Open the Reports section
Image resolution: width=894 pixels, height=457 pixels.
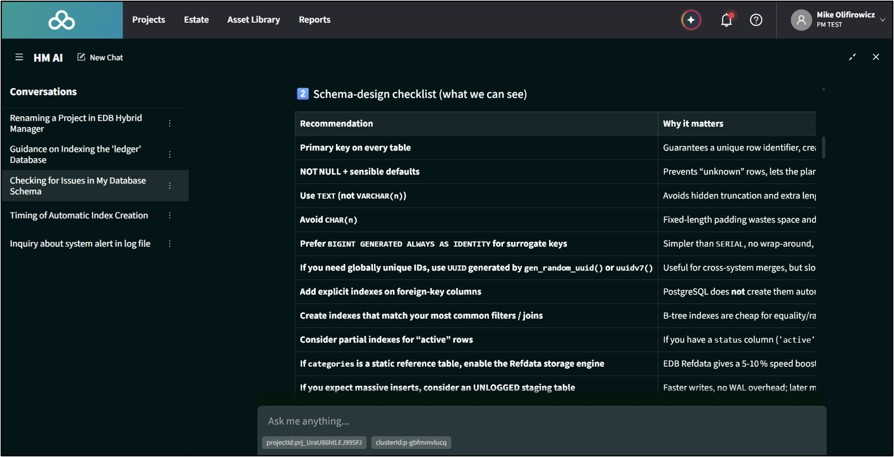pyautogui.click(x=315, y=20)
